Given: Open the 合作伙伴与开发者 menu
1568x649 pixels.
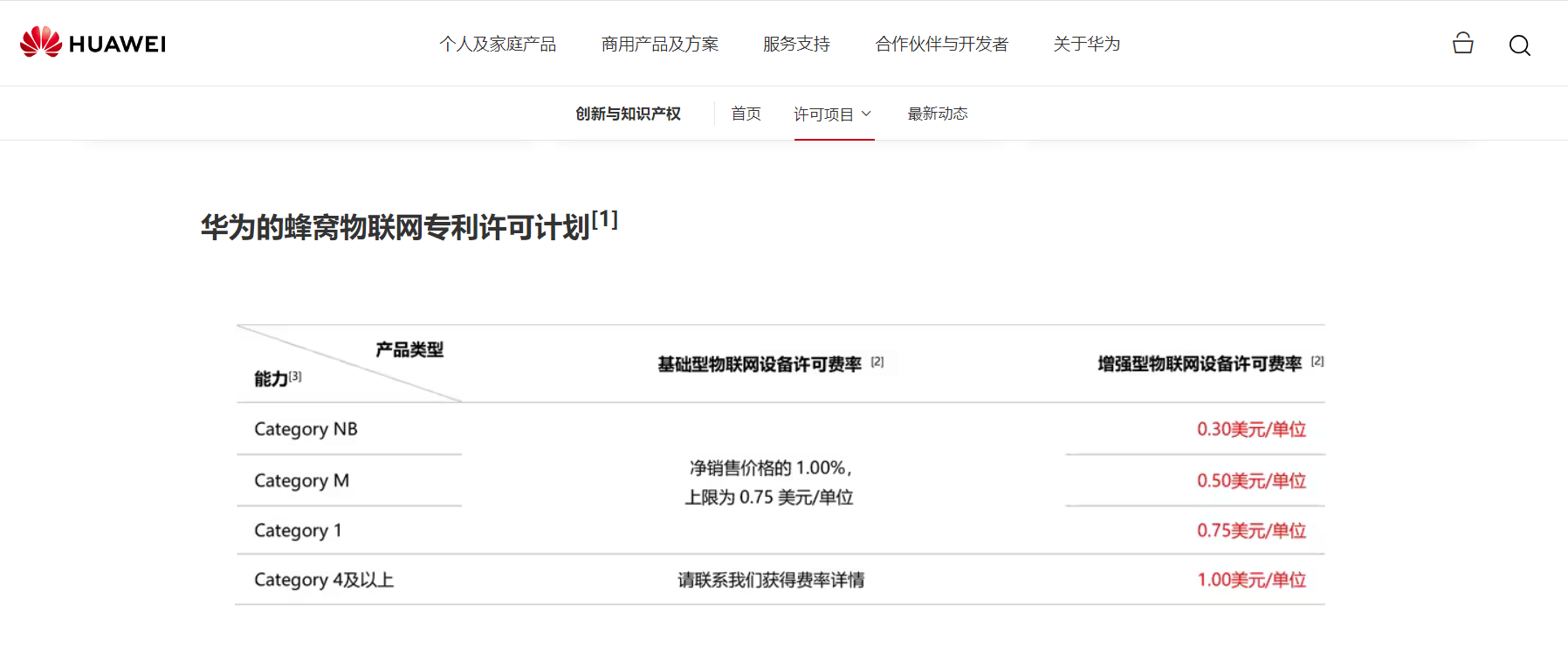Looking at the screenshot, I should [941, 44].
